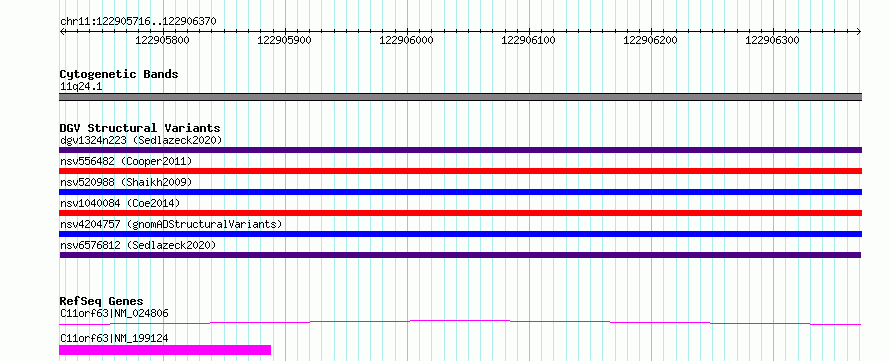Click the red bar under nsv1040084
The height and width of the screenshot is (361, 890).
[460, 213]
